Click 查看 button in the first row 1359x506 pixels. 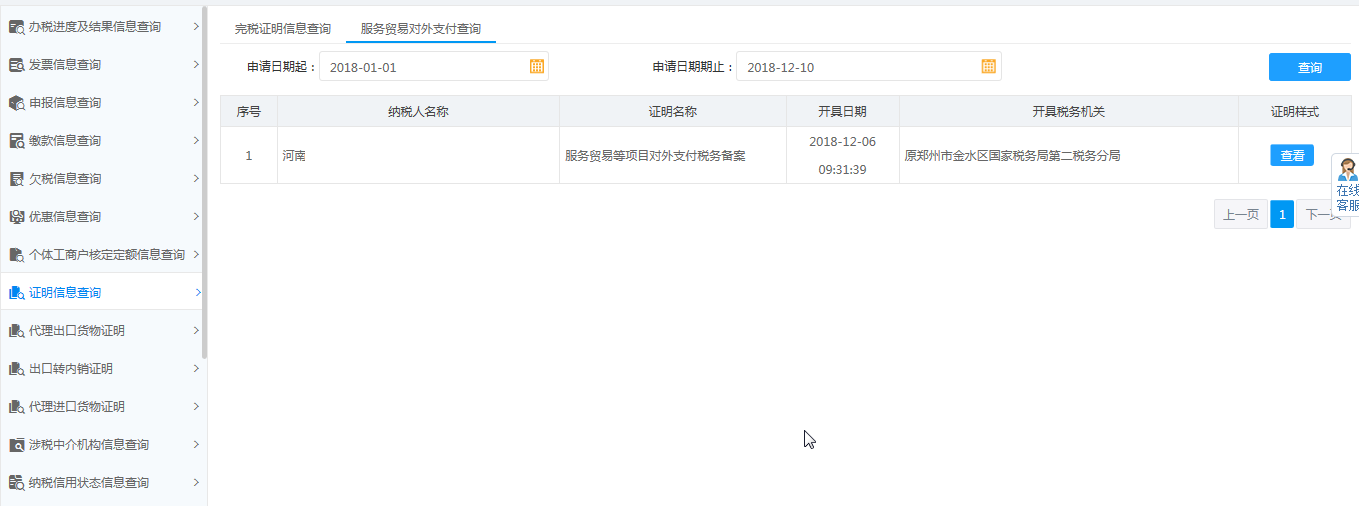(x=1292, y=156)
